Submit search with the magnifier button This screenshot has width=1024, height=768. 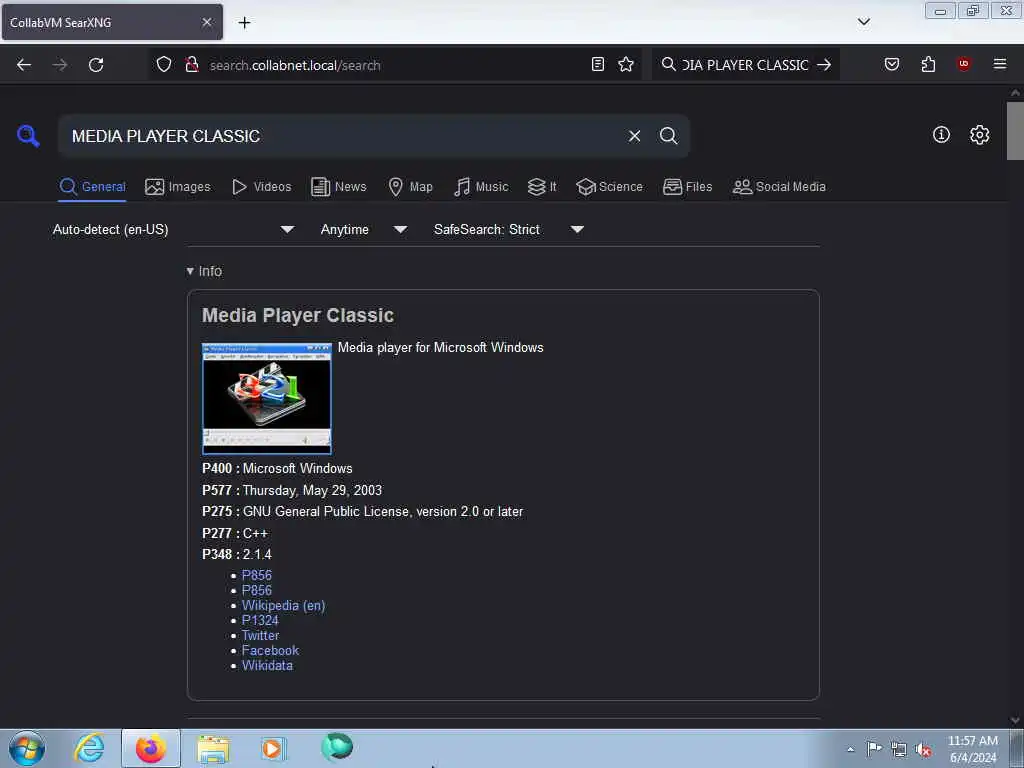pyautogui.click(x=668, y=136)
